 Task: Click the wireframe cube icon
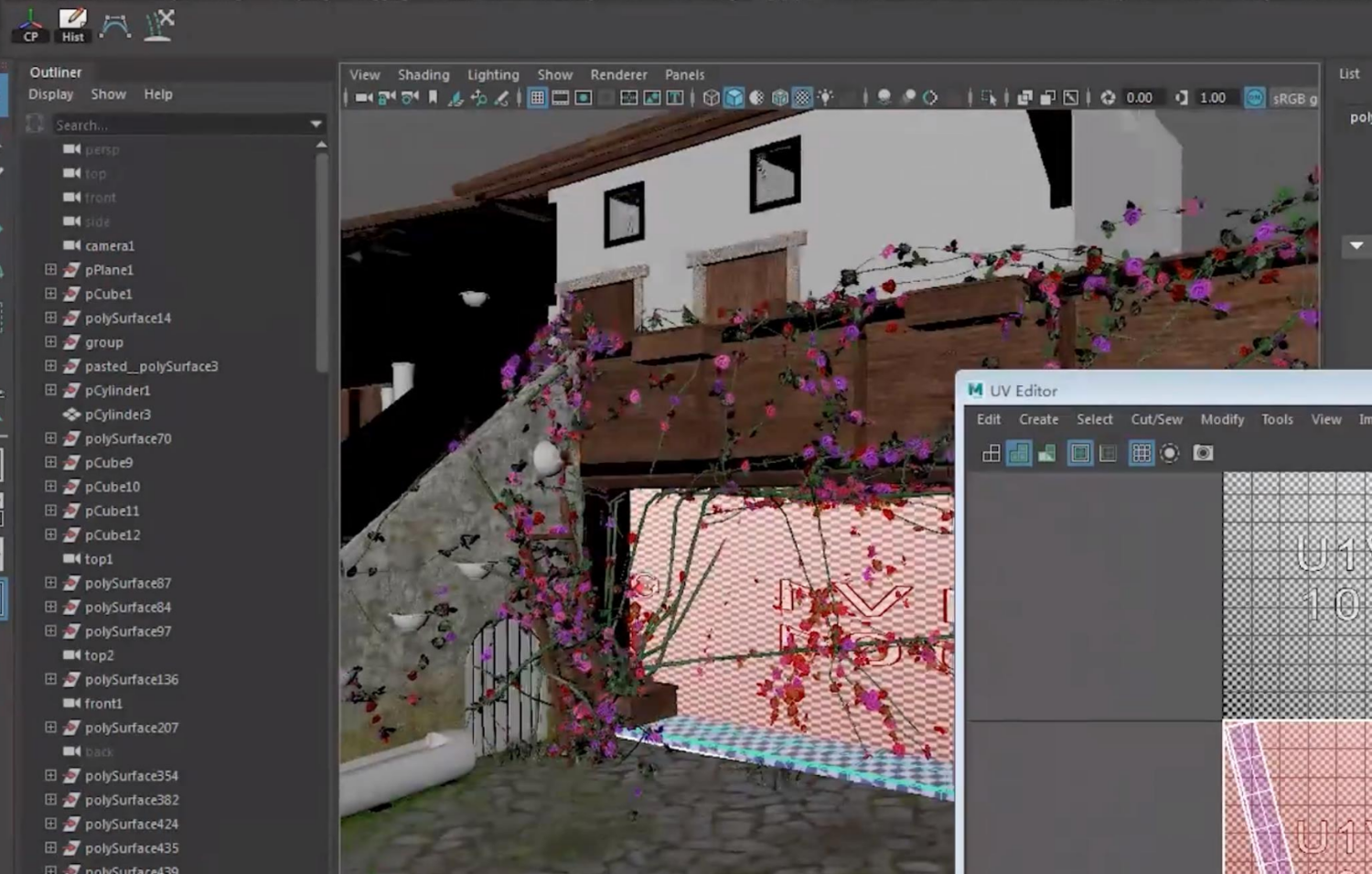(711, 98)
